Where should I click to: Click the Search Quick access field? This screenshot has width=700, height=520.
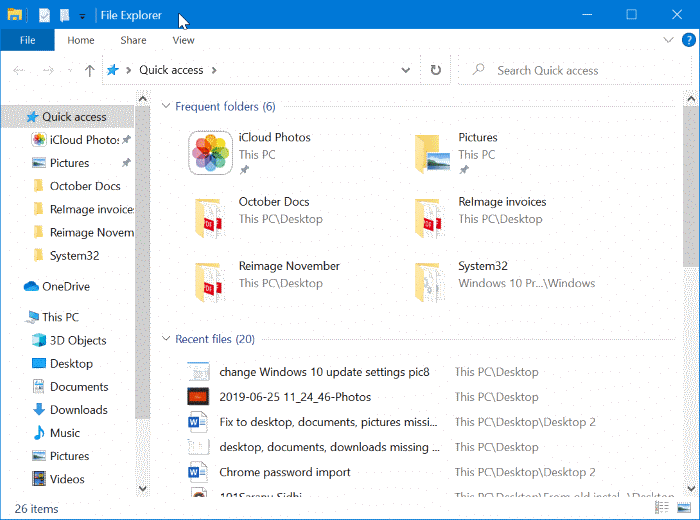(575, 70)
